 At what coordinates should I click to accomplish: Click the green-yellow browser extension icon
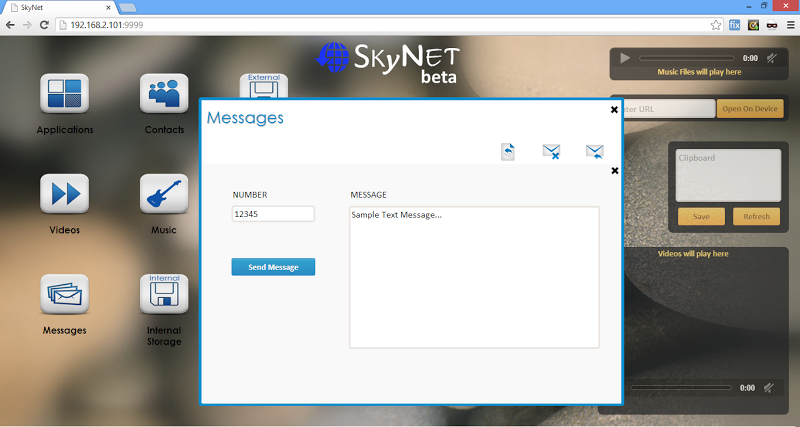[x=753, y=24]
